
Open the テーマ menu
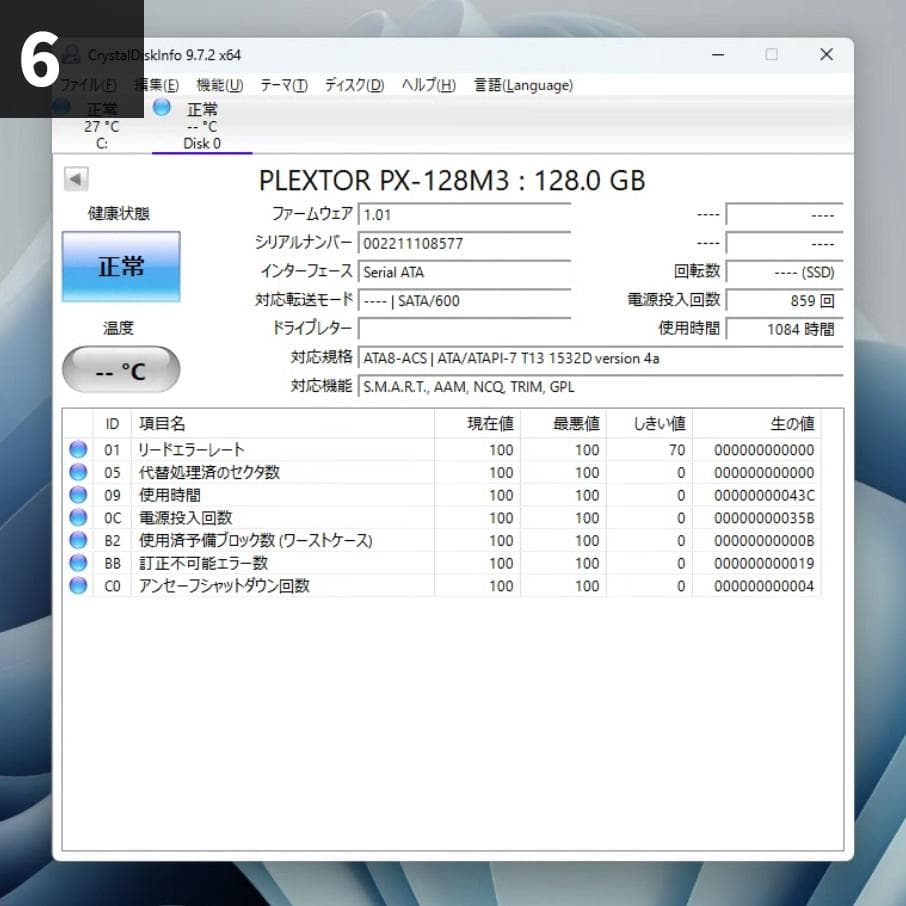pyautogui.click(x=283, y=85)
